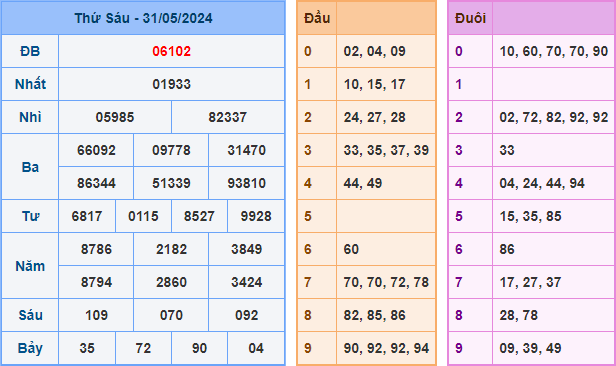The width and height of the screenshot is (616, 366).
Task: Click the Đuôi column header
Action: point(470,18)
